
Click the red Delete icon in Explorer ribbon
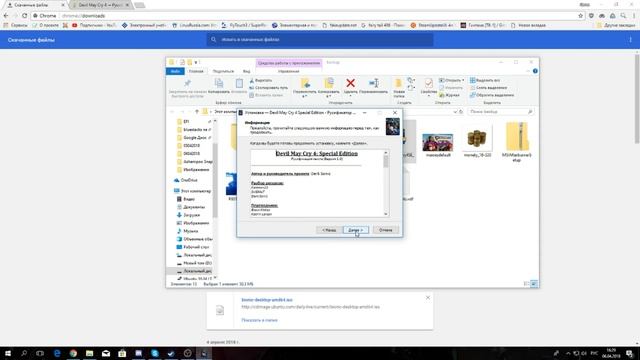point(350,83)
